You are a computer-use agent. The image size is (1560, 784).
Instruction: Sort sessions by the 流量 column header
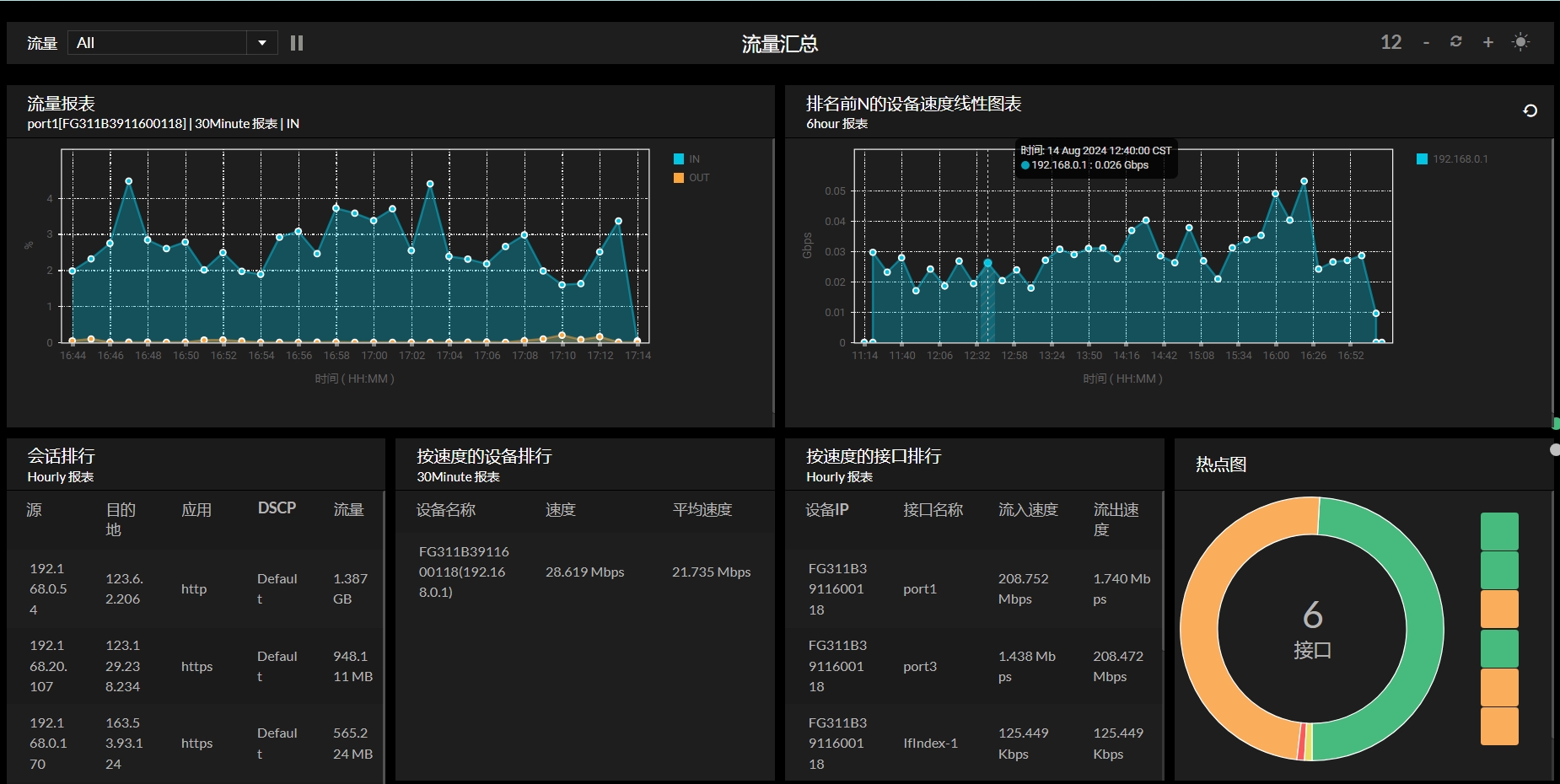tap(348, 510)
